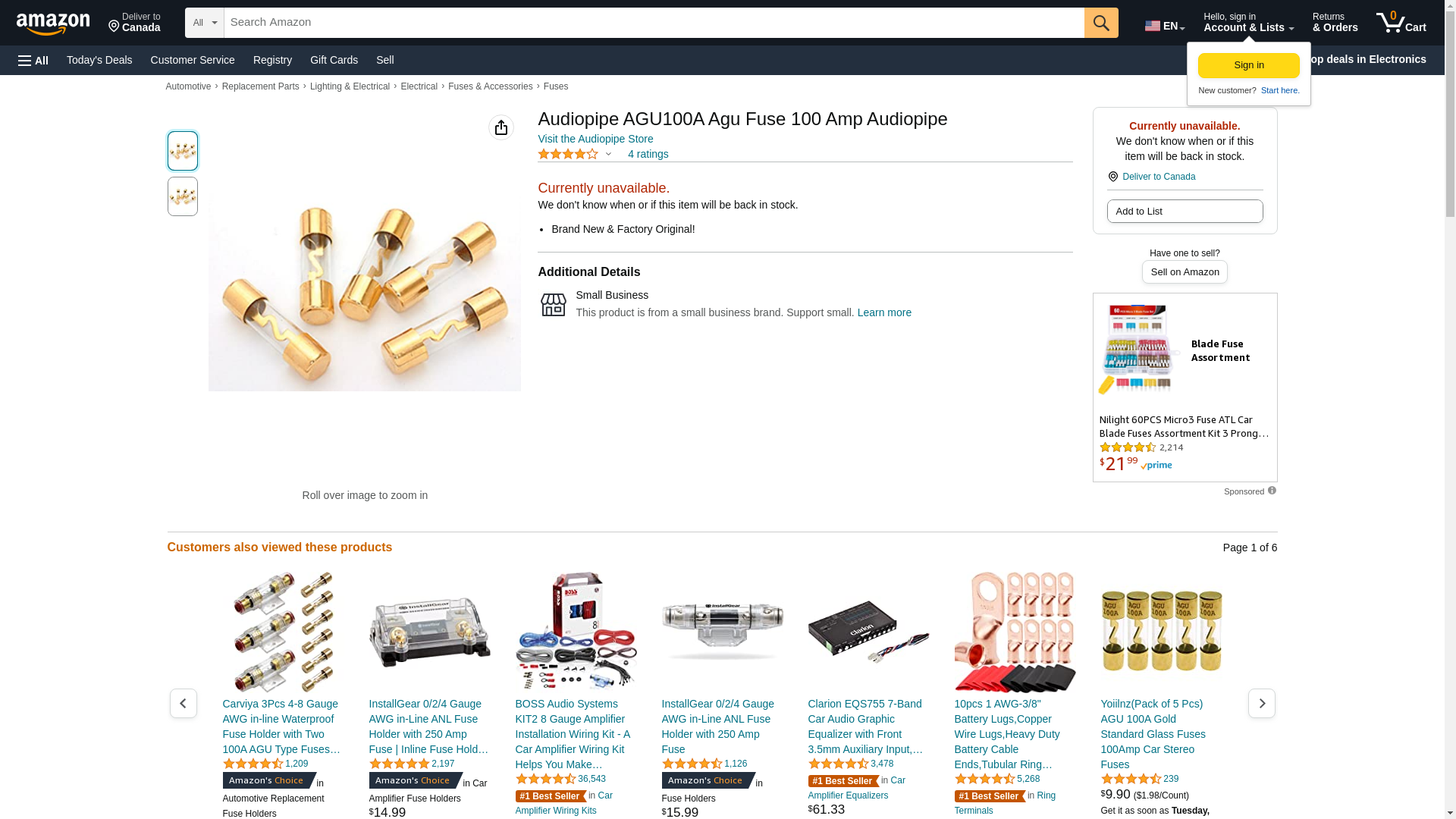The height and width of the screenshot is (819, 1456).
Task: Open Gift Cards navigation item
Action: pyautogui.click(x=334, y=60)
